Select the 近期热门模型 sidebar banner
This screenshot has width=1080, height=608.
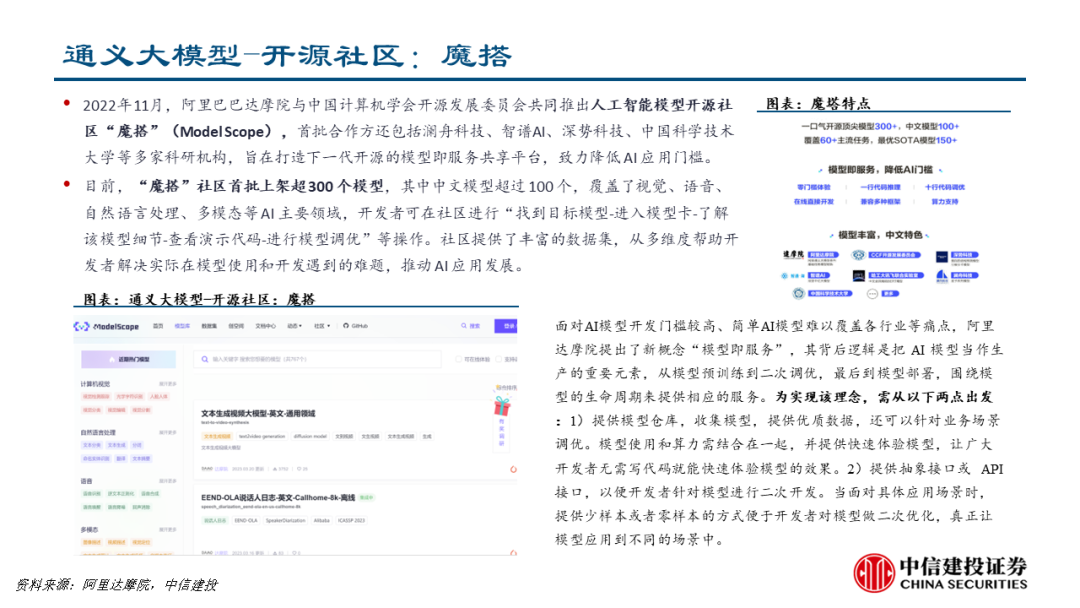pos(130,359)
